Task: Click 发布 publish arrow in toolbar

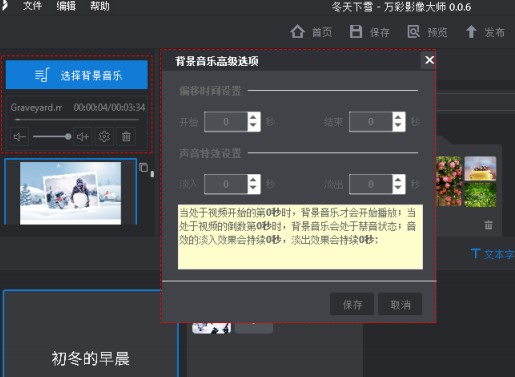Action: coord(485,32)
